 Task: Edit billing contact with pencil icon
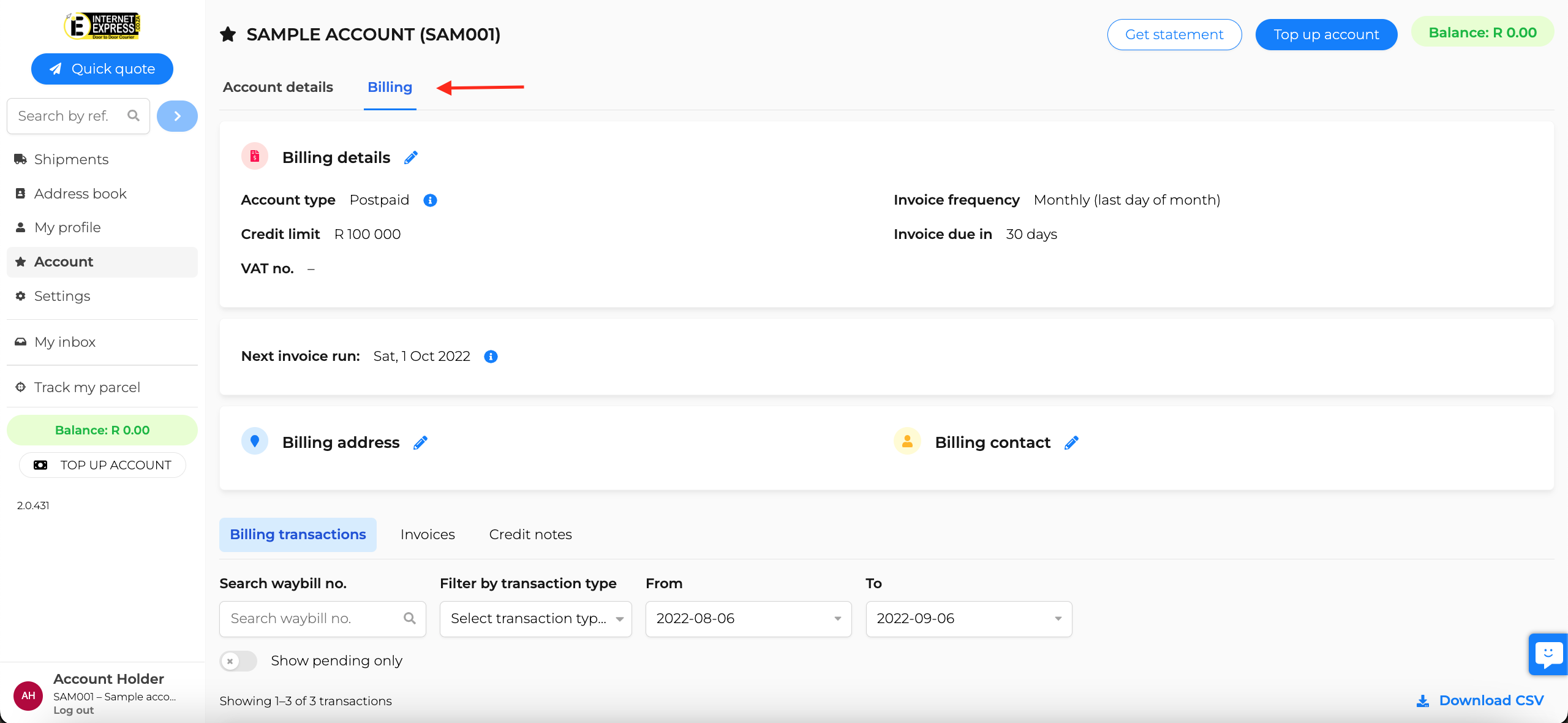pos(1071,443)
